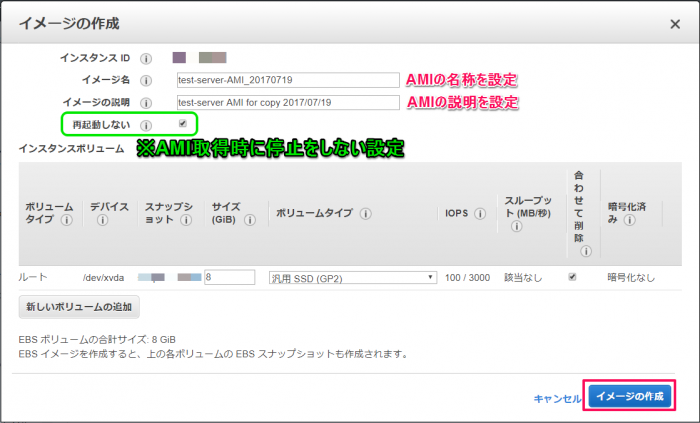Click info icon beside 再起動しない
The image size is (700, 423).
click(146, 125)
